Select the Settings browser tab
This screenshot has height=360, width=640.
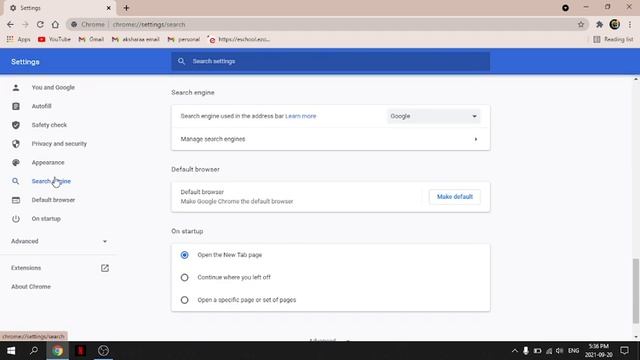(x=60, y=8)
